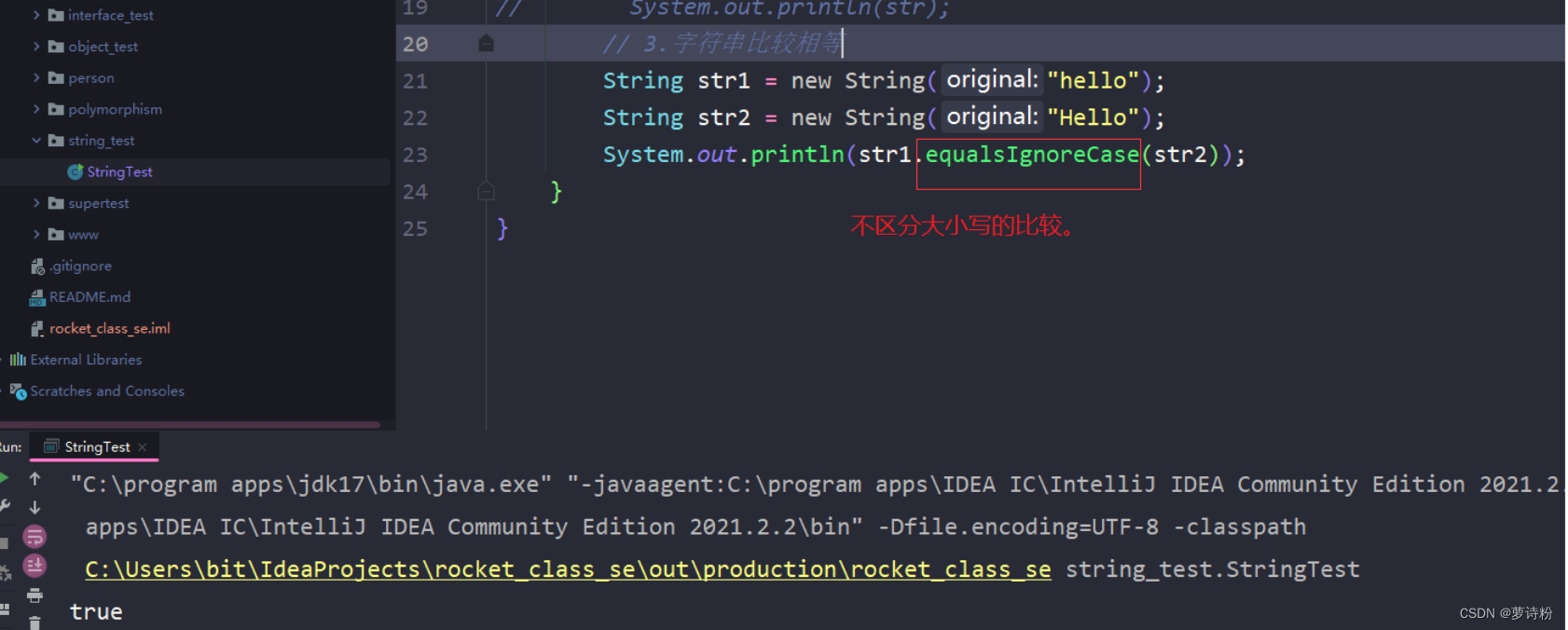This screenshot has width=1568, height=630.
Task: Toggle Scroll to End in console
Action: coord(34,566)
